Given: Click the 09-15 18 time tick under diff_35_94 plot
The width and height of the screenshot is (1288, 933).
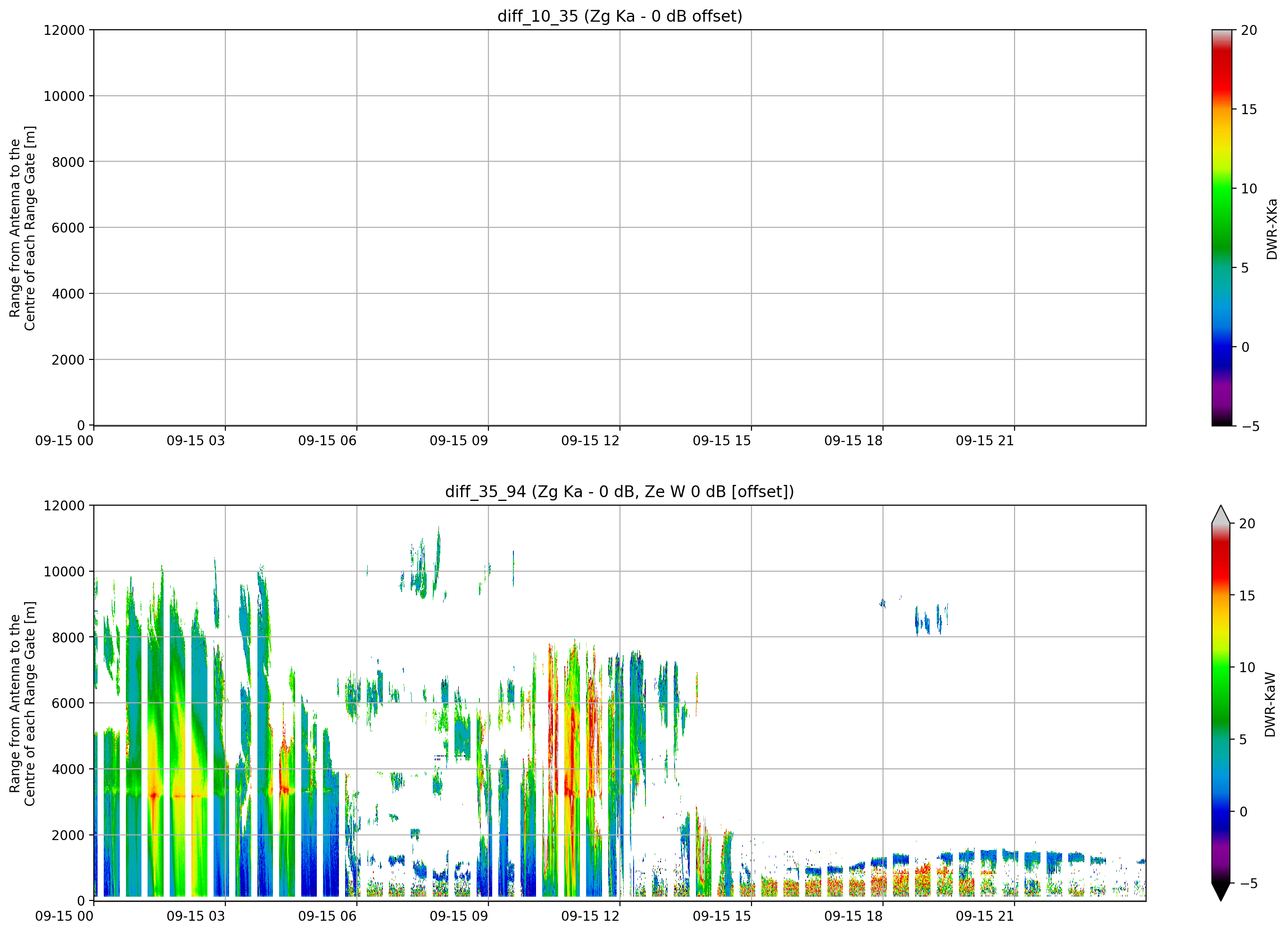Looking at the screenshot, I should click(x=853, y=916).
